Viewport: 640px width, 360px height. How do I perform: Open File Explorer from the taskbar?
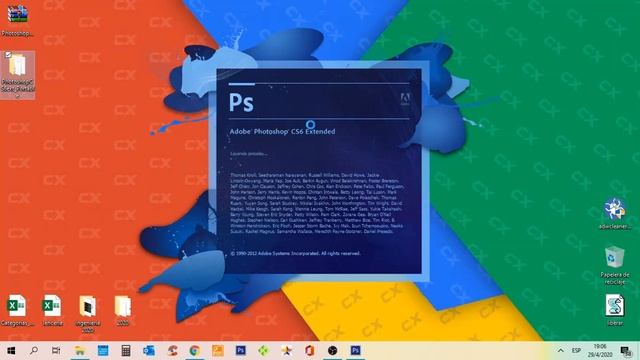80,351
